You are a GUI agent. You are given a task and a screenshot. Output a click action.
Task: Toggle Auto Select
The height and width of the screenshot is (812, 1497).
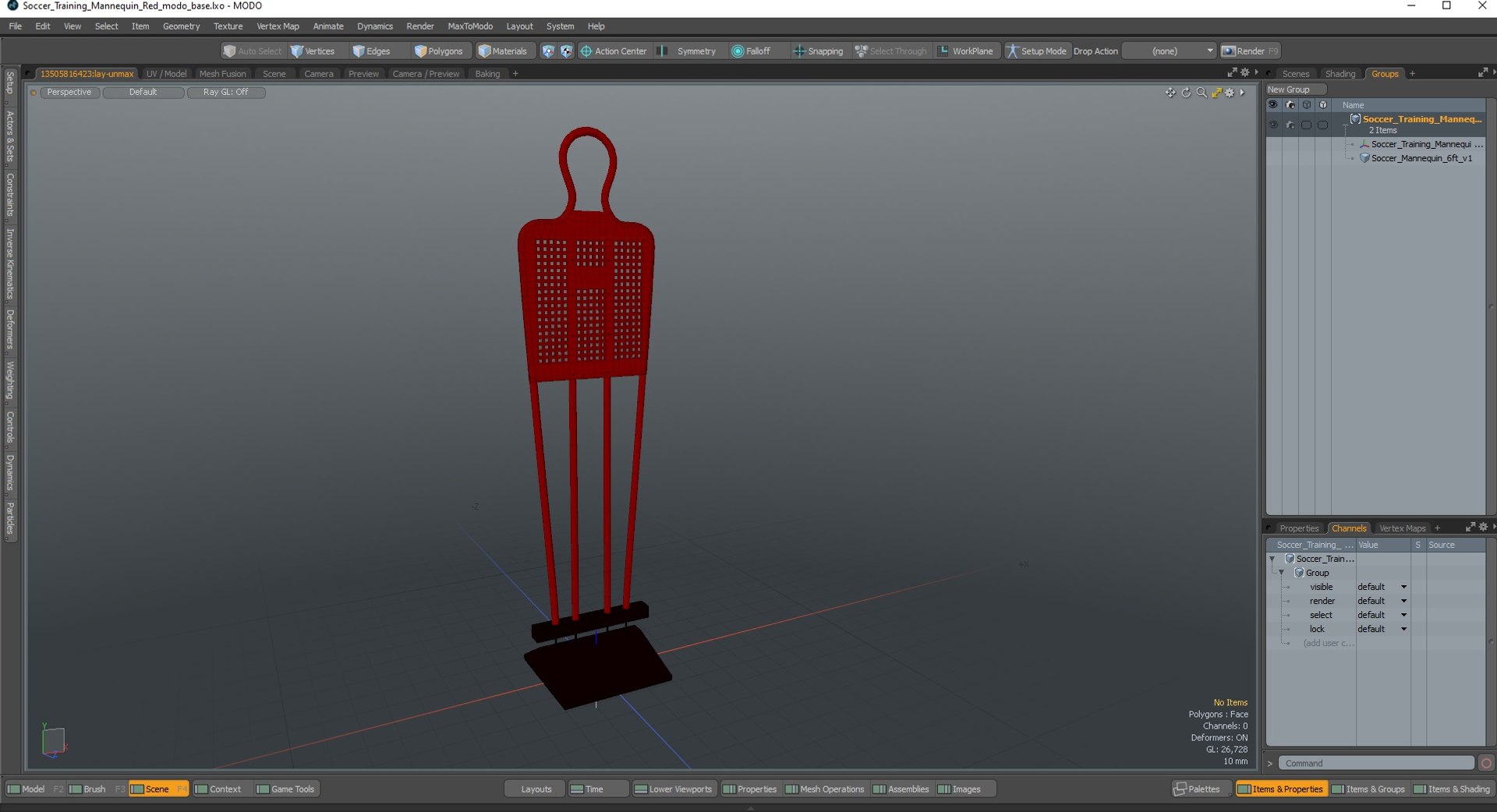(x=252, y=51)
